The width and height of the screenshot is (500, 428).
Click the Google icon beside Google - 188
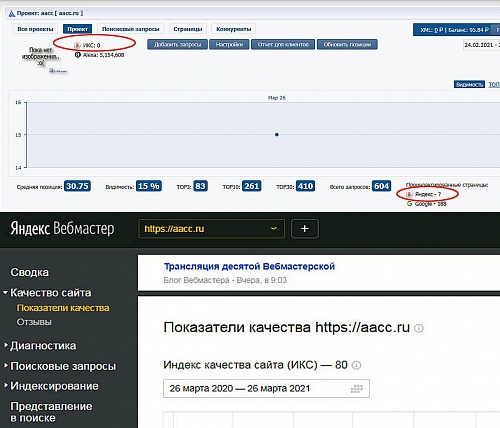click(409, 203)
